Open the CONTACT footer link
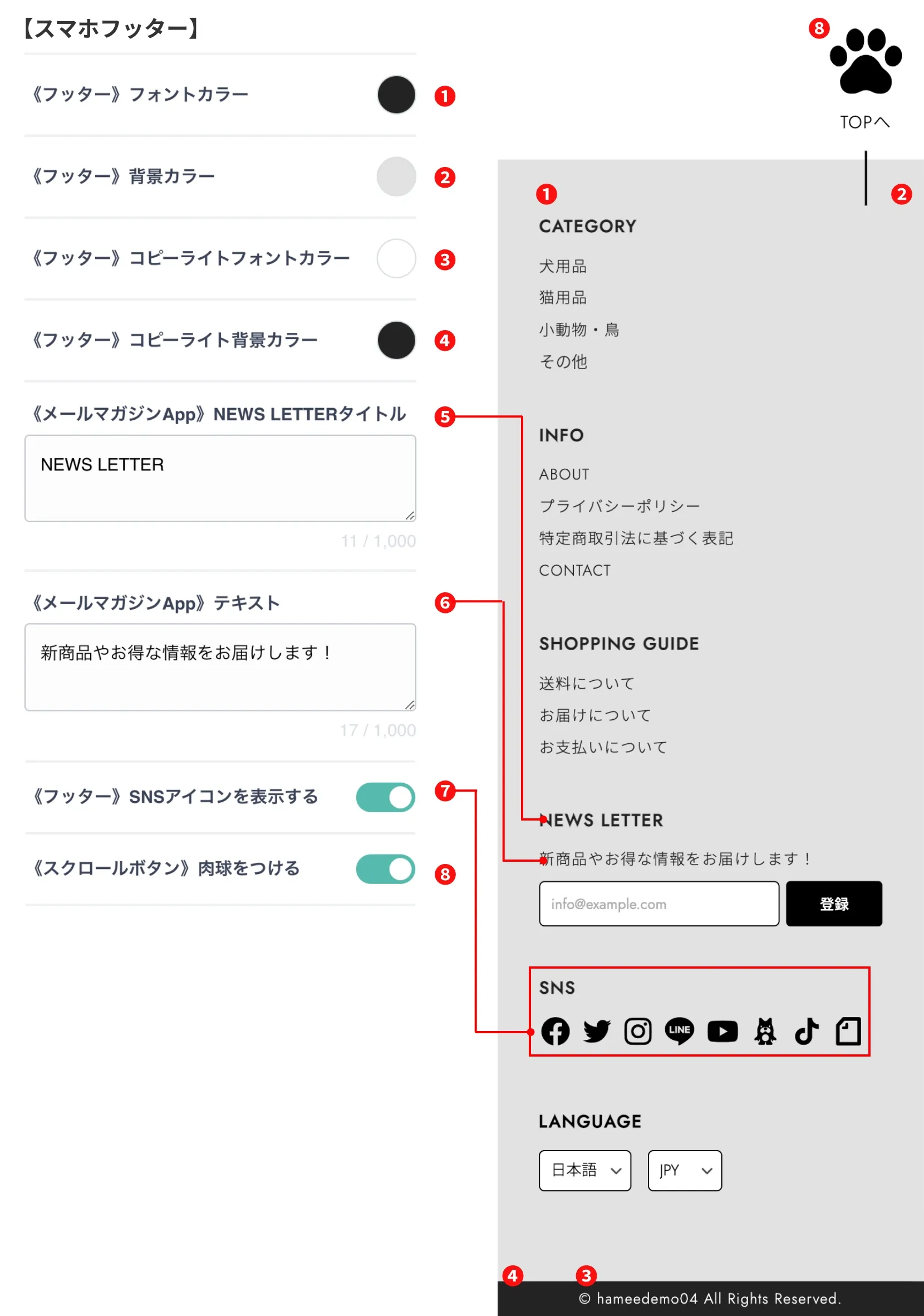Viewport: 924px width, 1316px height. 574,570
